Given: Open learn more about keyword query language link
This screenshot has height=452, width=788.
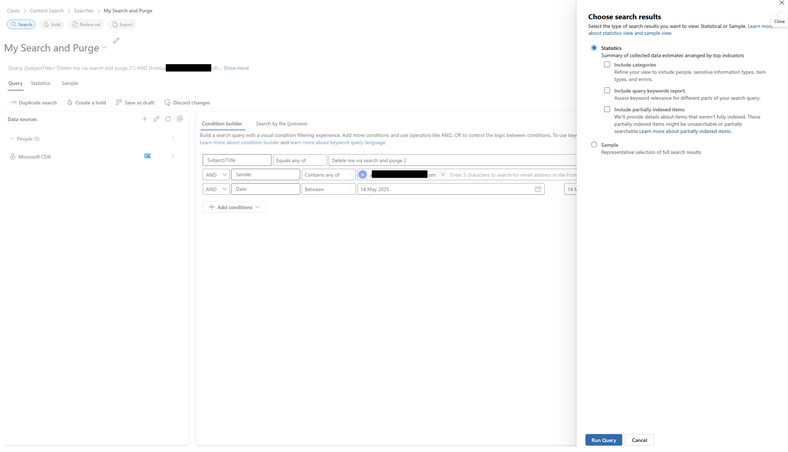Looking at the screenshot, I should point(338,142).
